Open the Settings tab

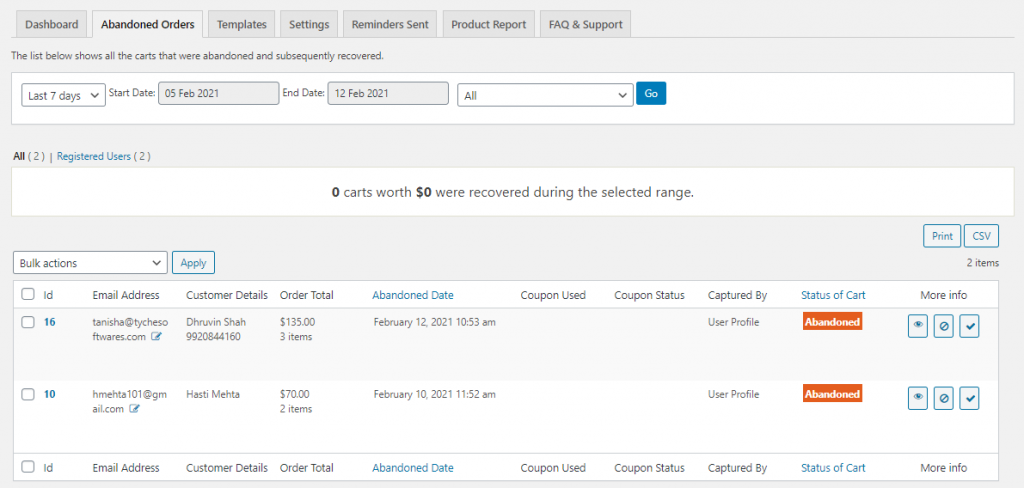point(309,24)
